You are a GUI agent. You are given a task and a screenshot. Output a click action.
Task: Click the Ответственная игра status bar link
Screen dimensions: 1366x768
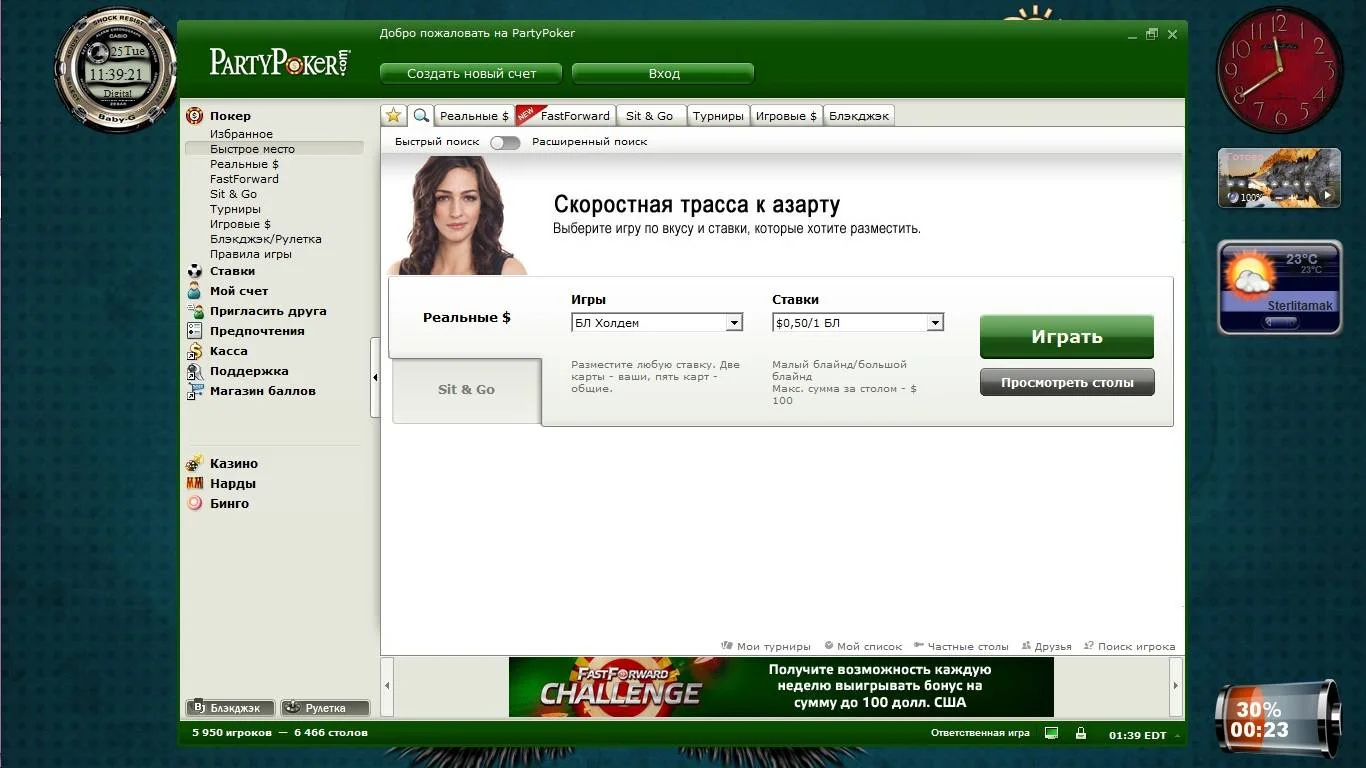[980, 733]
